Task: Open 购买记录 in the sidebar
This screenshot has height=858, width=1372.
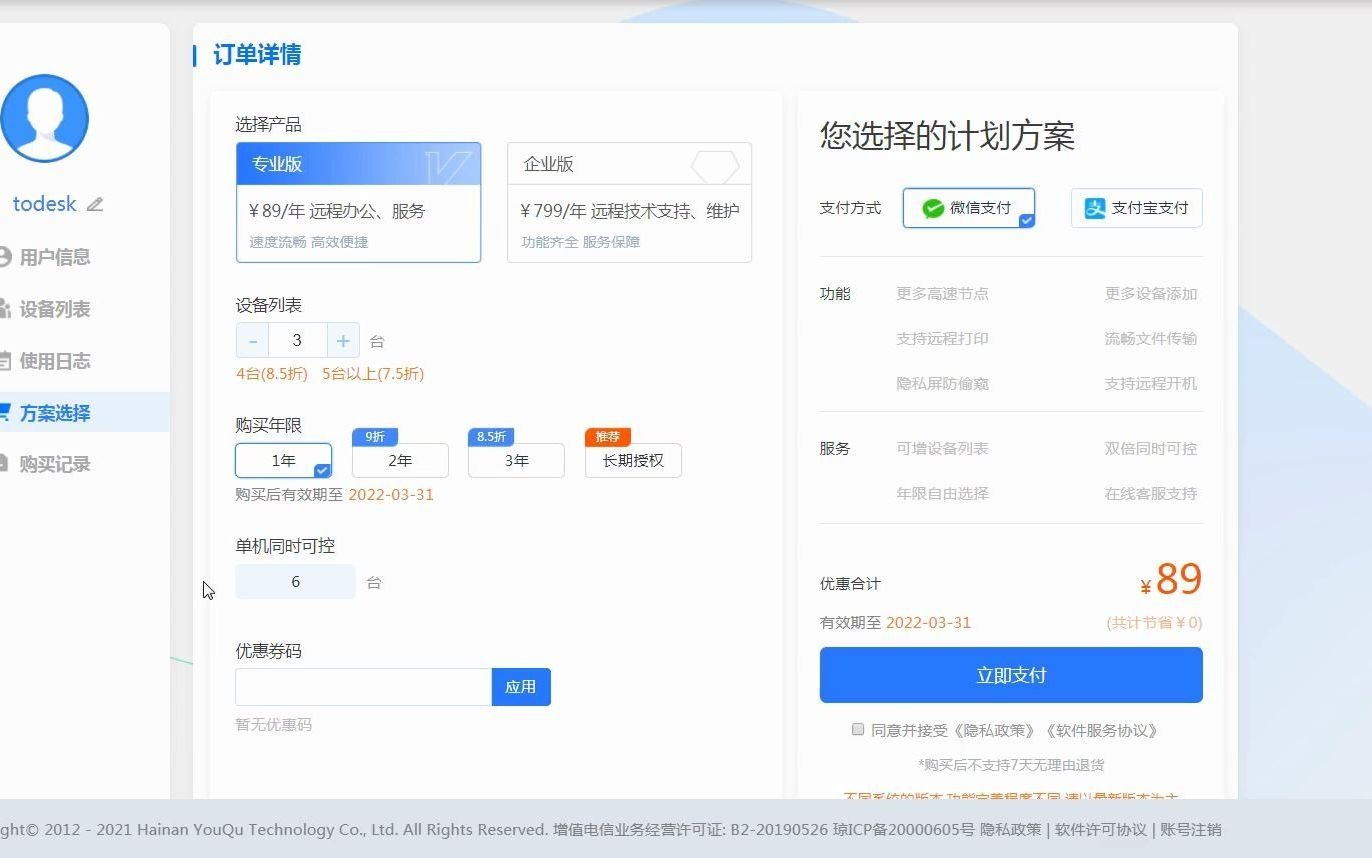Action: pos(55,464)
